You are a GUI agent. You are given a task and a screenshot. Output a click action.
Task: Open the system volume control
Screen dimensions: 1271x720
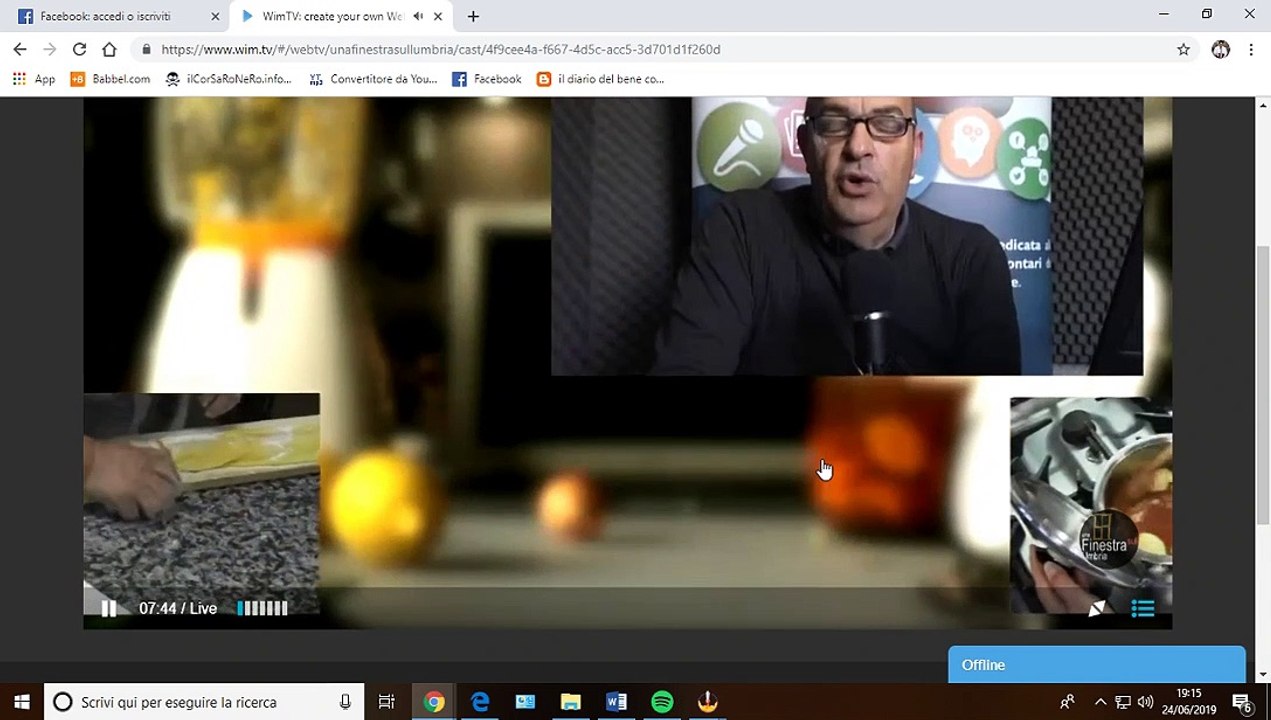coord(1145,702)
